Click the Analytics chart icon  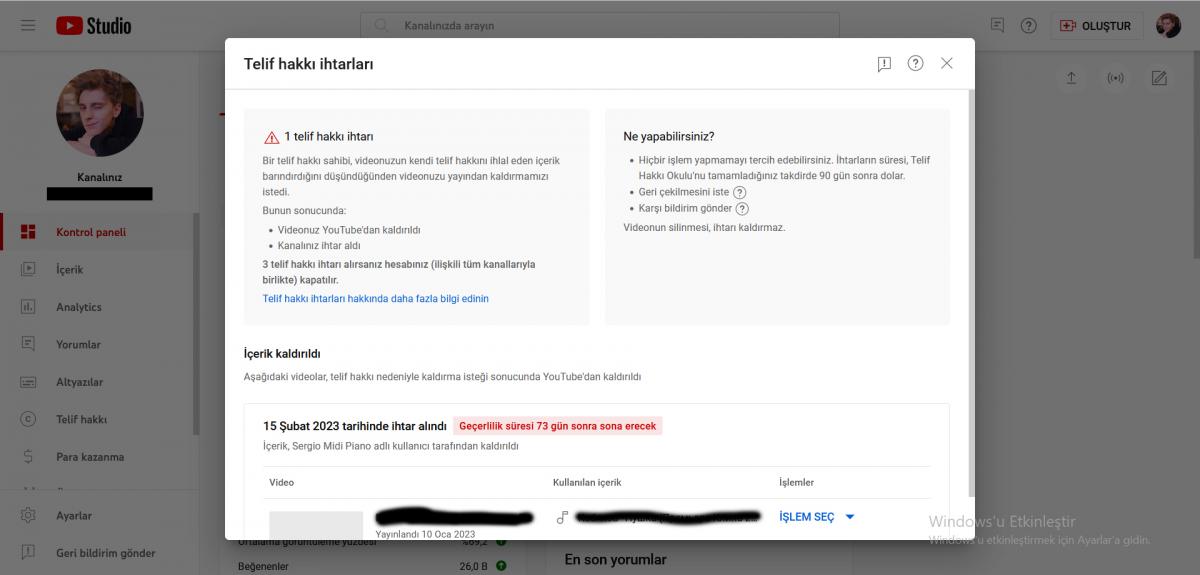click(x=28, y=307)
